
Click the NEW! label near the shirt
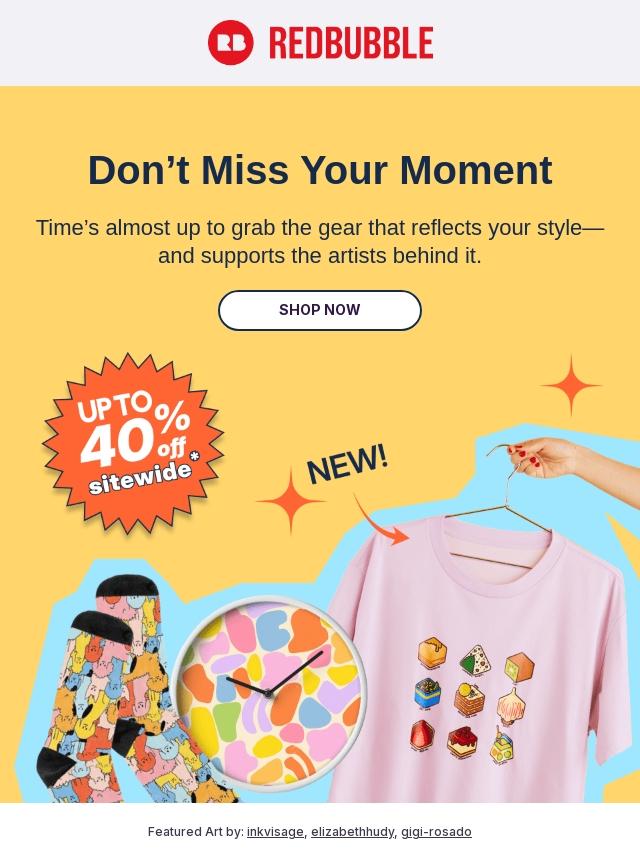[x=347, y=463]
